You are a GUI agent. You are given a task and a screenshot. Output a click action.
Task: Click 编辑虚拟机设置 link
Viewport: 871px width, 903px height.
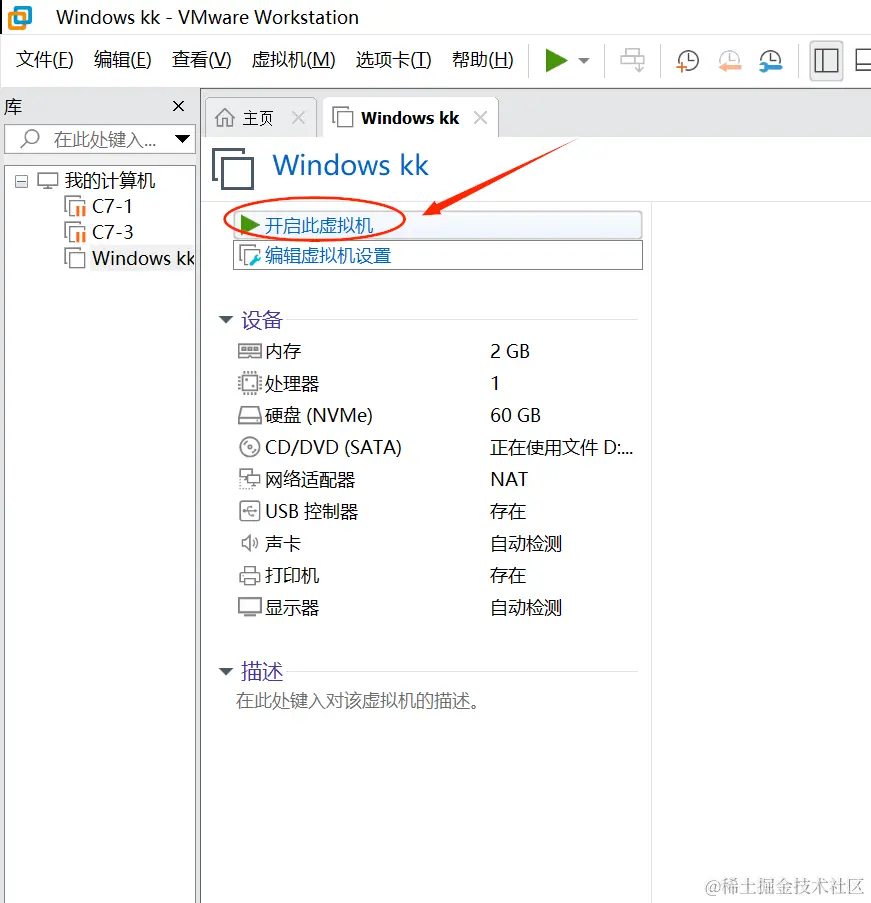437,255
